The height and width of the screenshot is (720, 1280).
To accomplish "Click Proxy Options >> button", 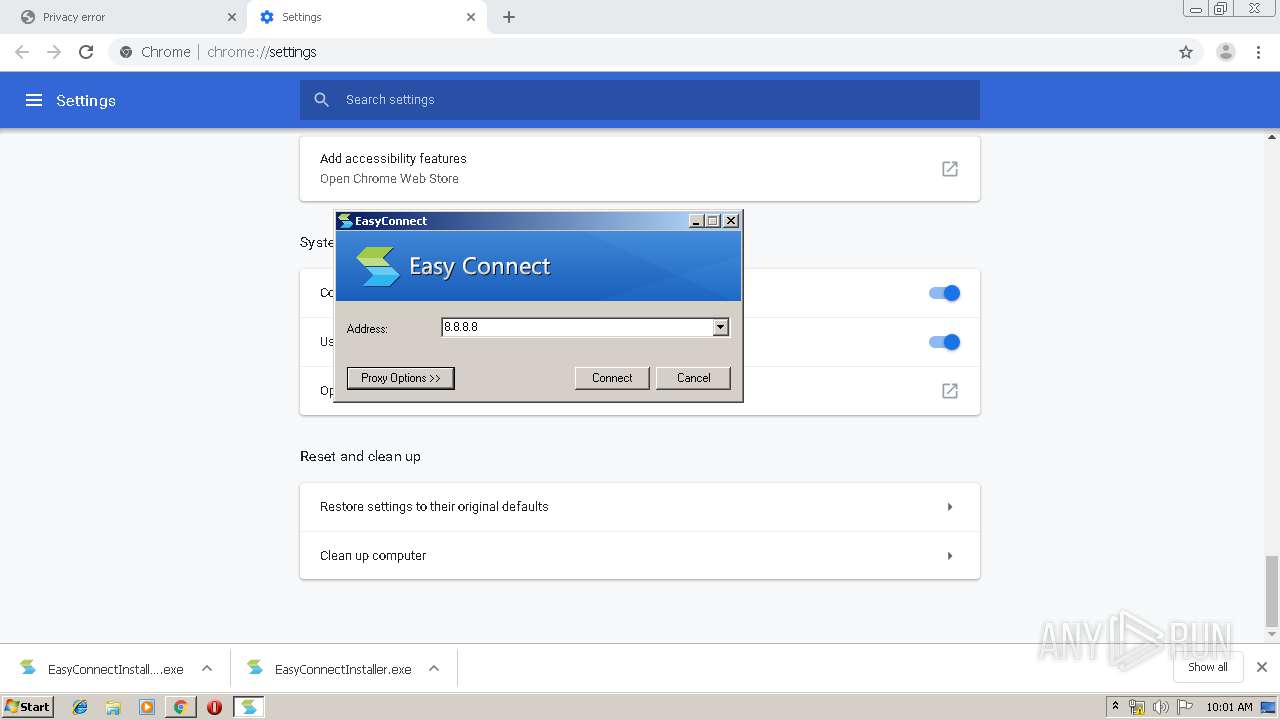I will [400, 378].
